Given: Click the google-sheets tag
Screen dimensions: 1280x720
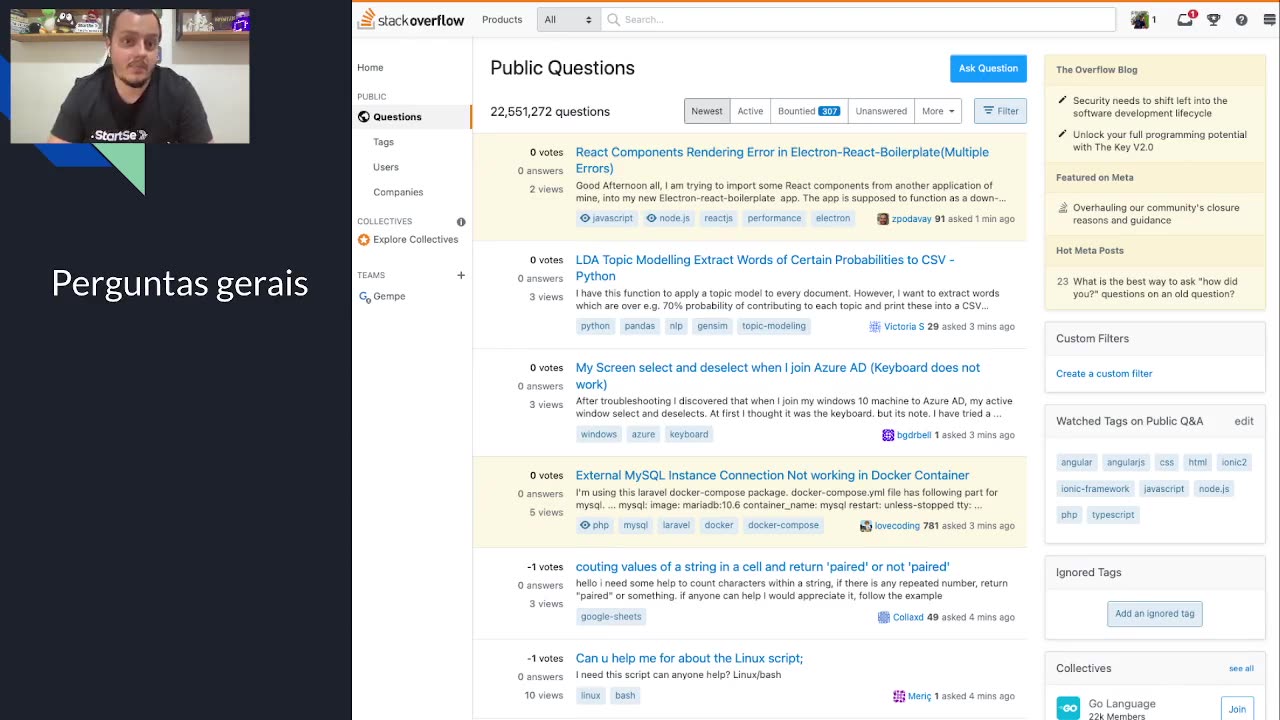Looking at the screenshot, I should [611, 617].
